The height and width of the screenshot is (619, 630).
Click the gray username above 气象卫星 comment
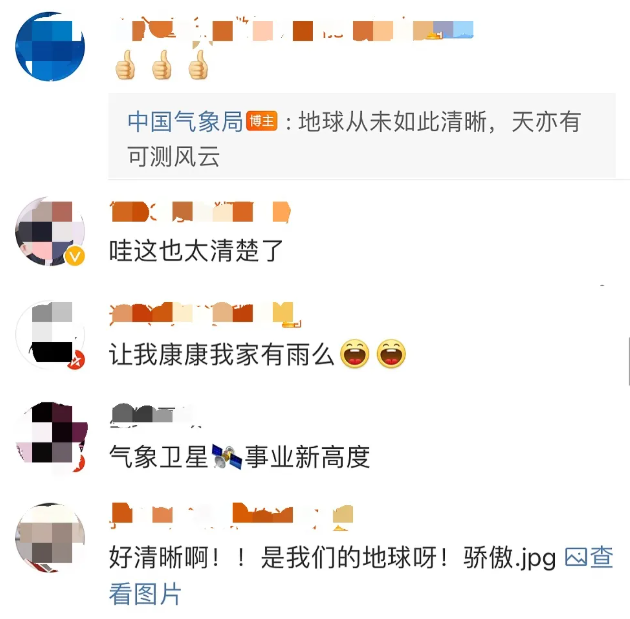(153, 415)
